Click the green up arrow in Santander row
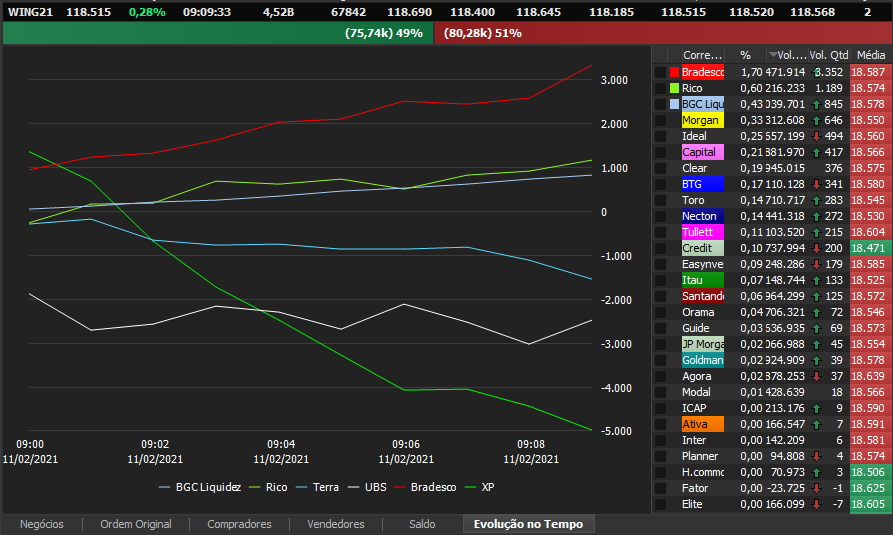This screenshot has height=535, width=893. pos(816,296)
